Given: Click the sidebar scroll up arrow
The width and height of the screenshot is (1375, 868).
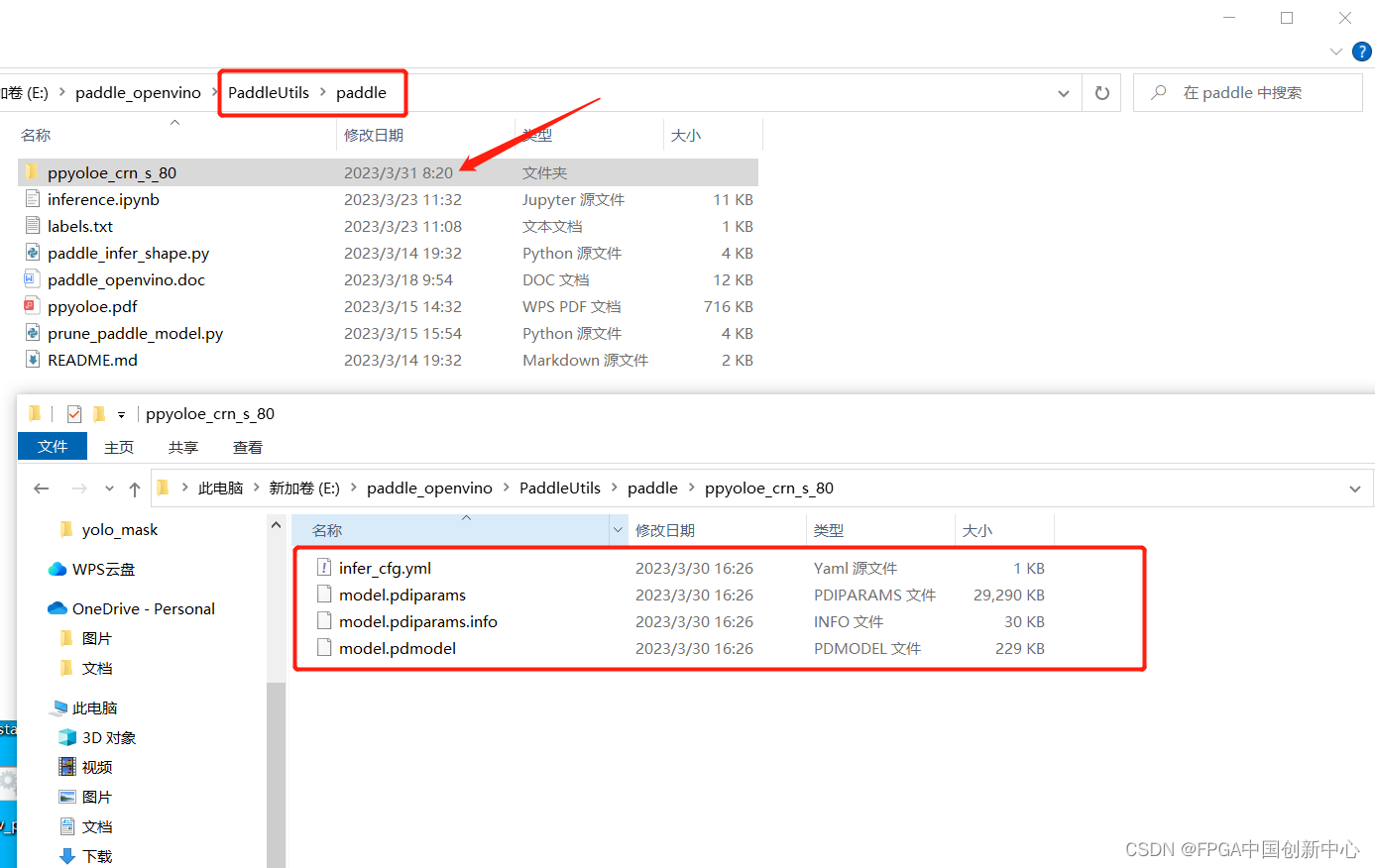Looking at the screenshot, I should [276, 525].
